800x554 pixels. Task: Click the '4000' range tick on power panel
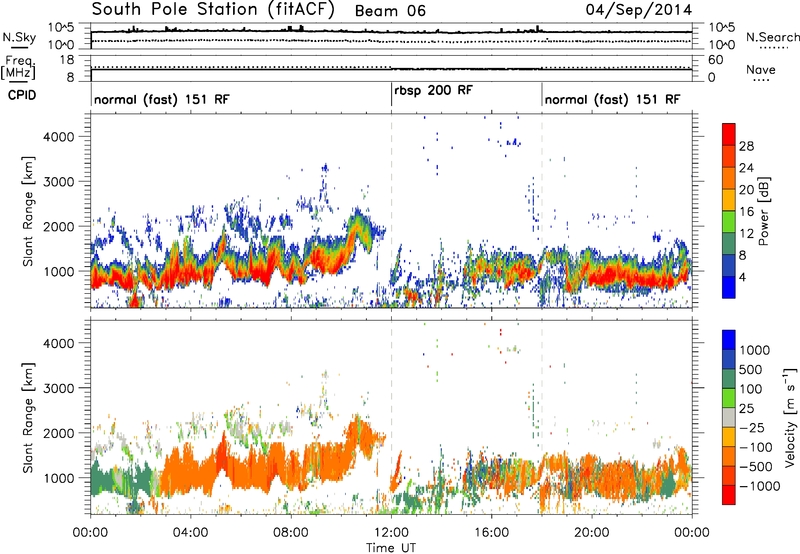pyautogui.click(x=58, y=137)
